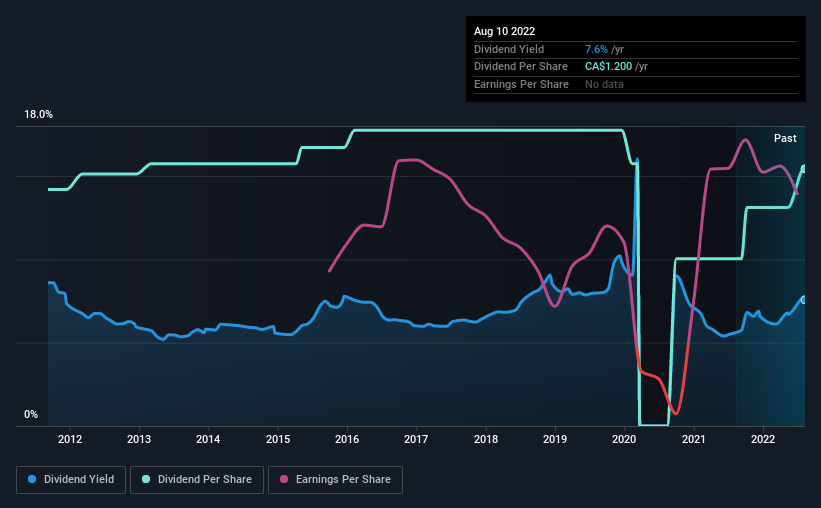Click the pink dot in Earnings Per Share legend
The width and height of the screenshot is (821, 508).
[282, 480]
